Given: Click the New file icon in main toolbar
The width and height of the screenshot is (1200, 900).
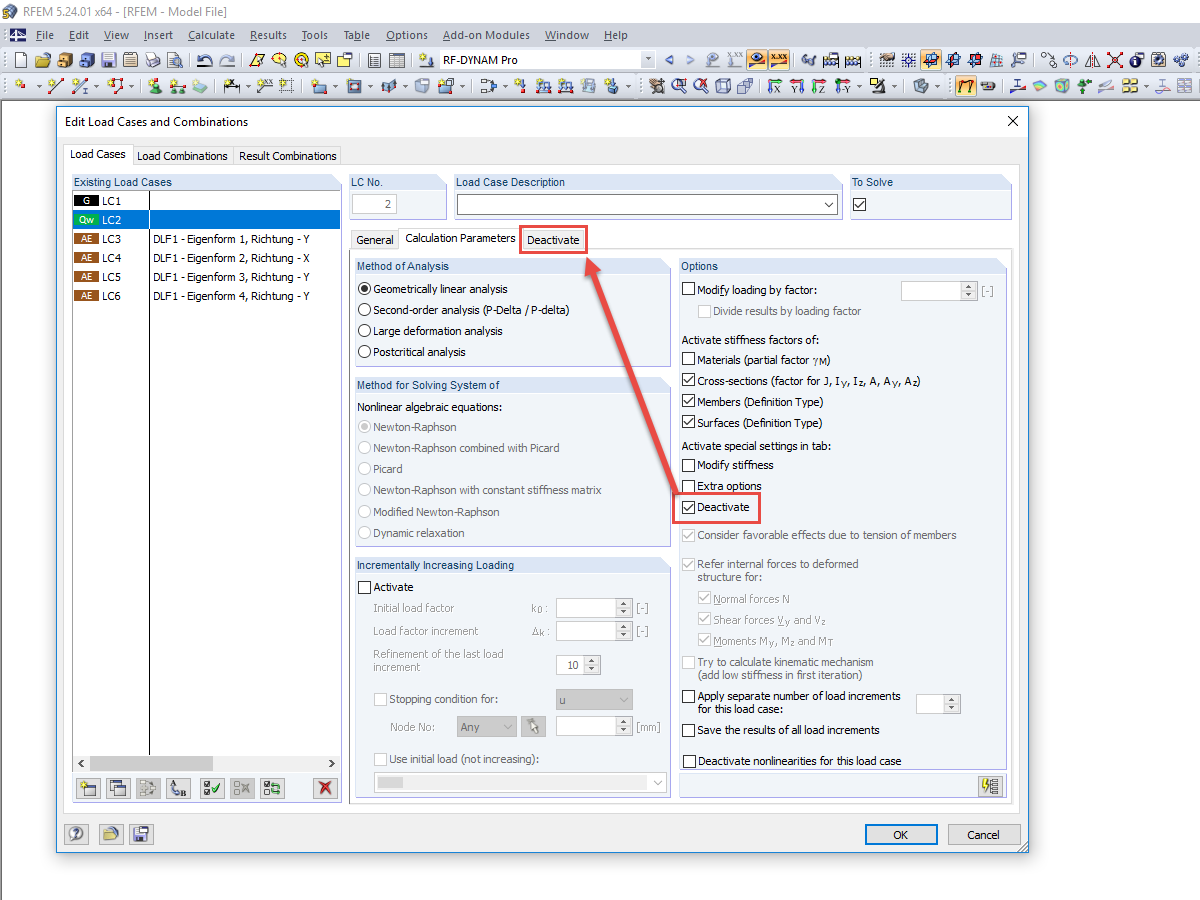Looking at the screenshot, I should point(21,60).
